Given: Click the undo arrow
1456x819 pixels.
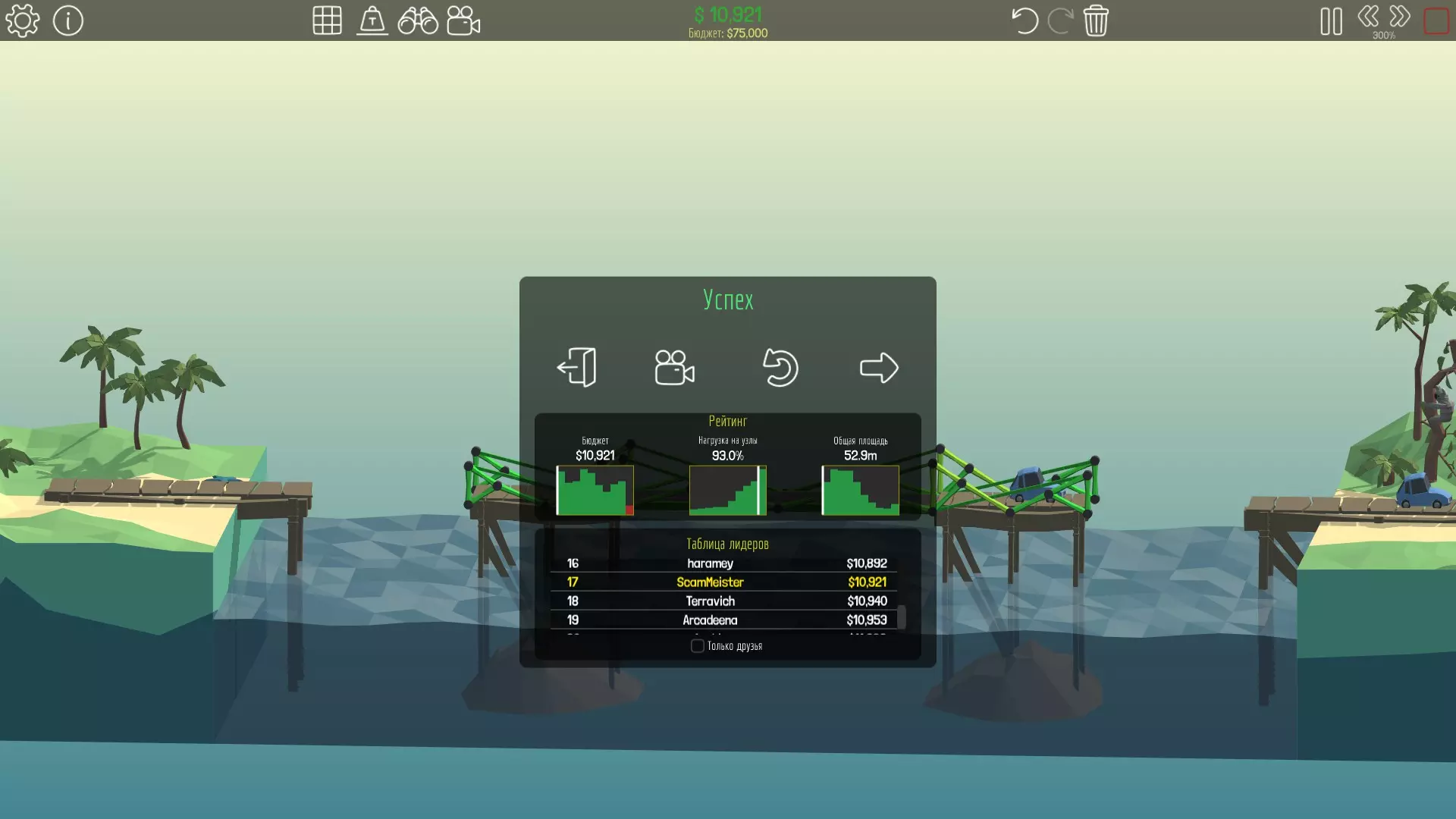Looking at the screenshot, I should tap(1025, 20).
